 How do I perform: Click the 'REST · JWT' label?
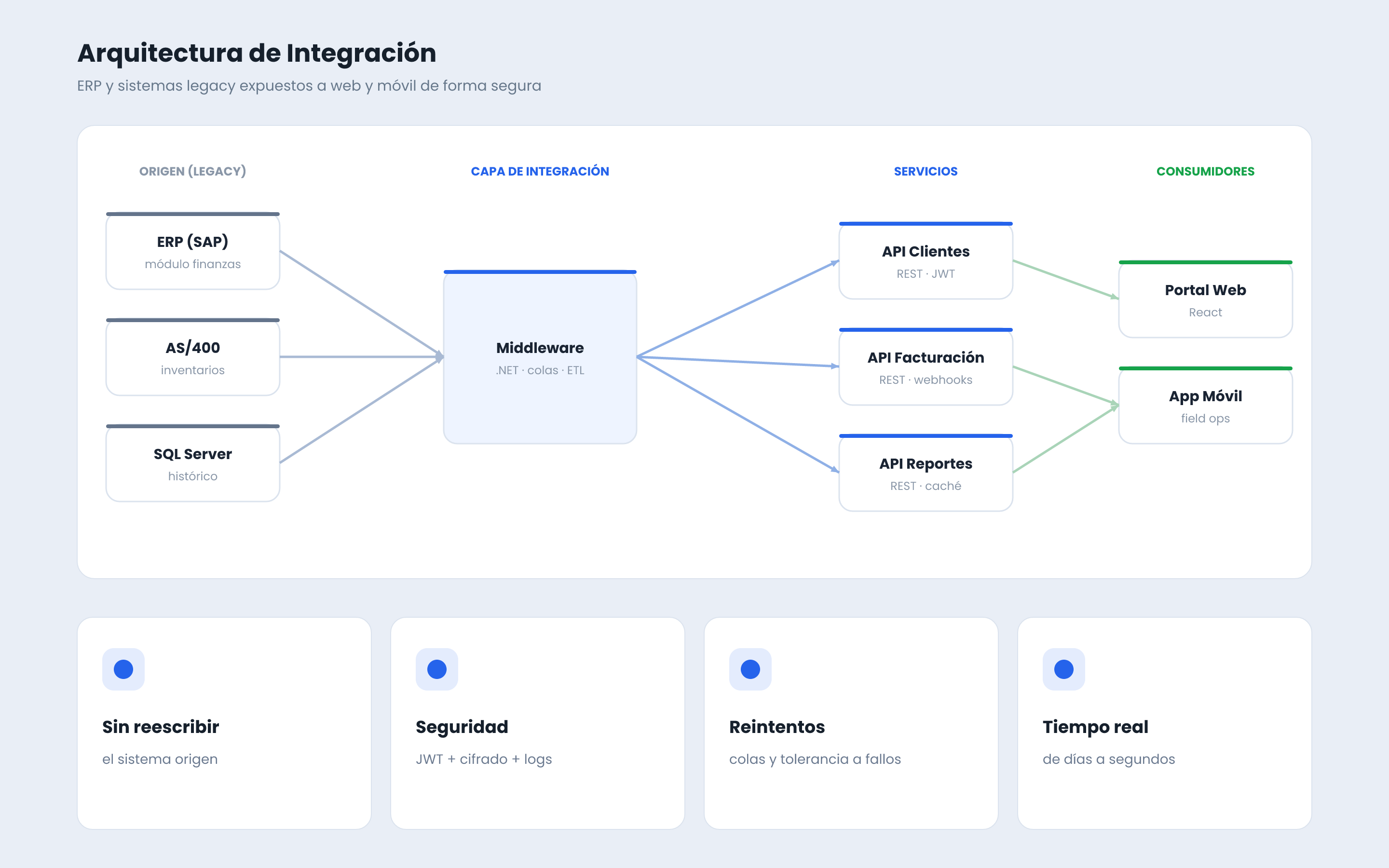pos(926,274)
